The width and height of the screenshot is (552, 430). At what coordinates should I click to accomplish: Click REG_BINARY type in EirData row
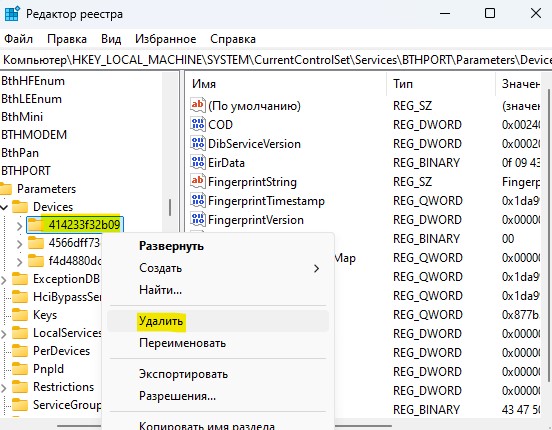[x=426, y=163]
